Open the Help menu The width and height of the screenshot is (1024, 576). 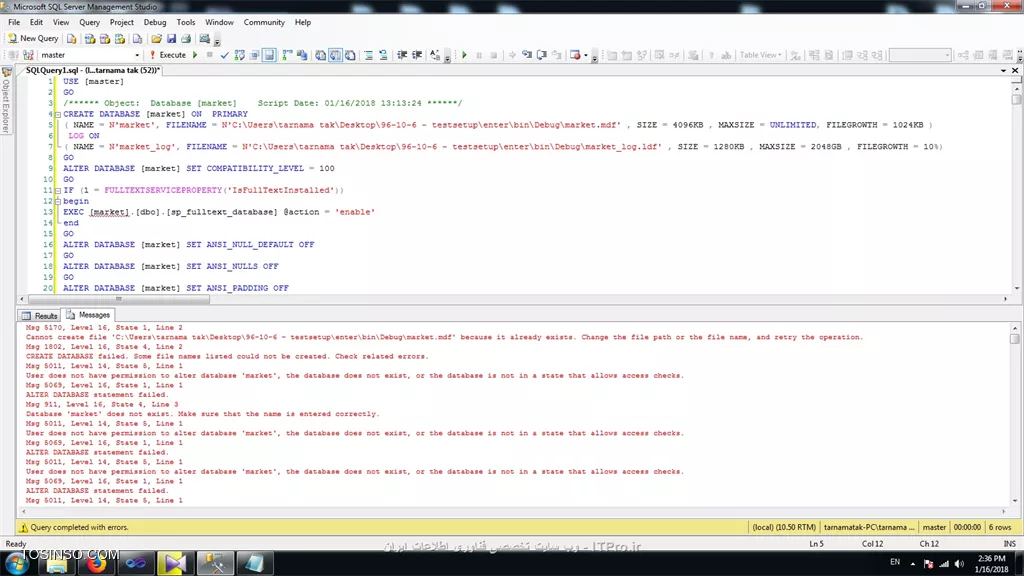tap(302, 22)
